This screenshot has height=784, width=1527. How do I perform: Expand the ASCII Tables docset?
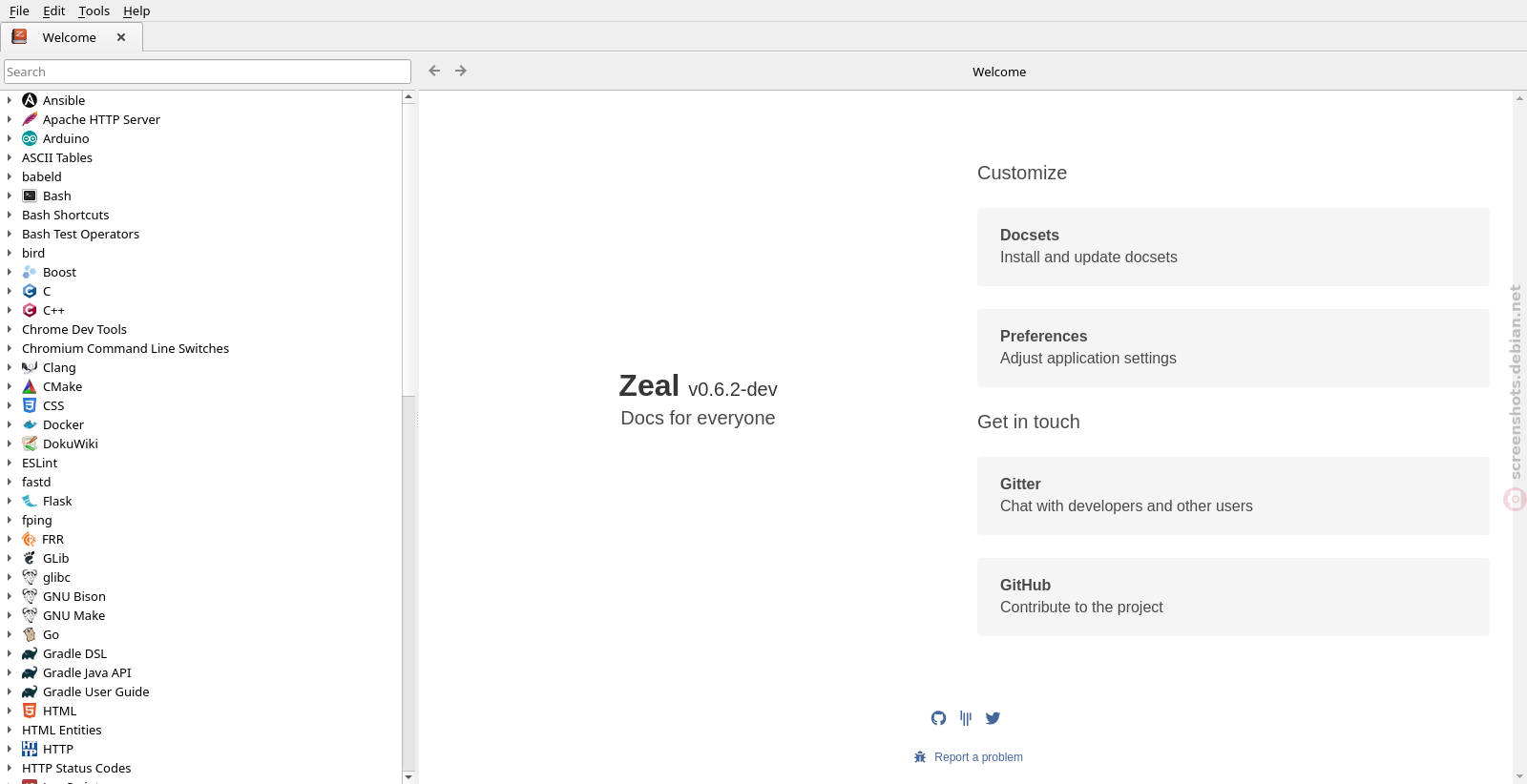(x=10, y=157)
